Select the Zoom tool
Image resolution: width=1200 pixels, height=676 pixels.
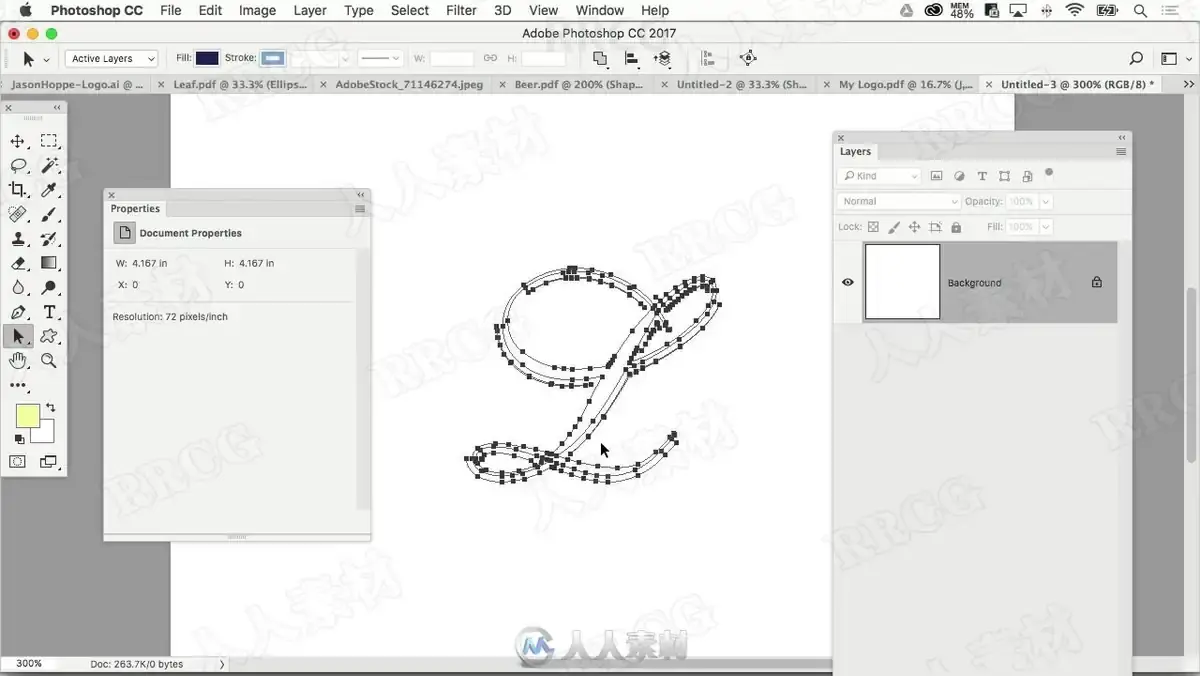click(49, 361)
